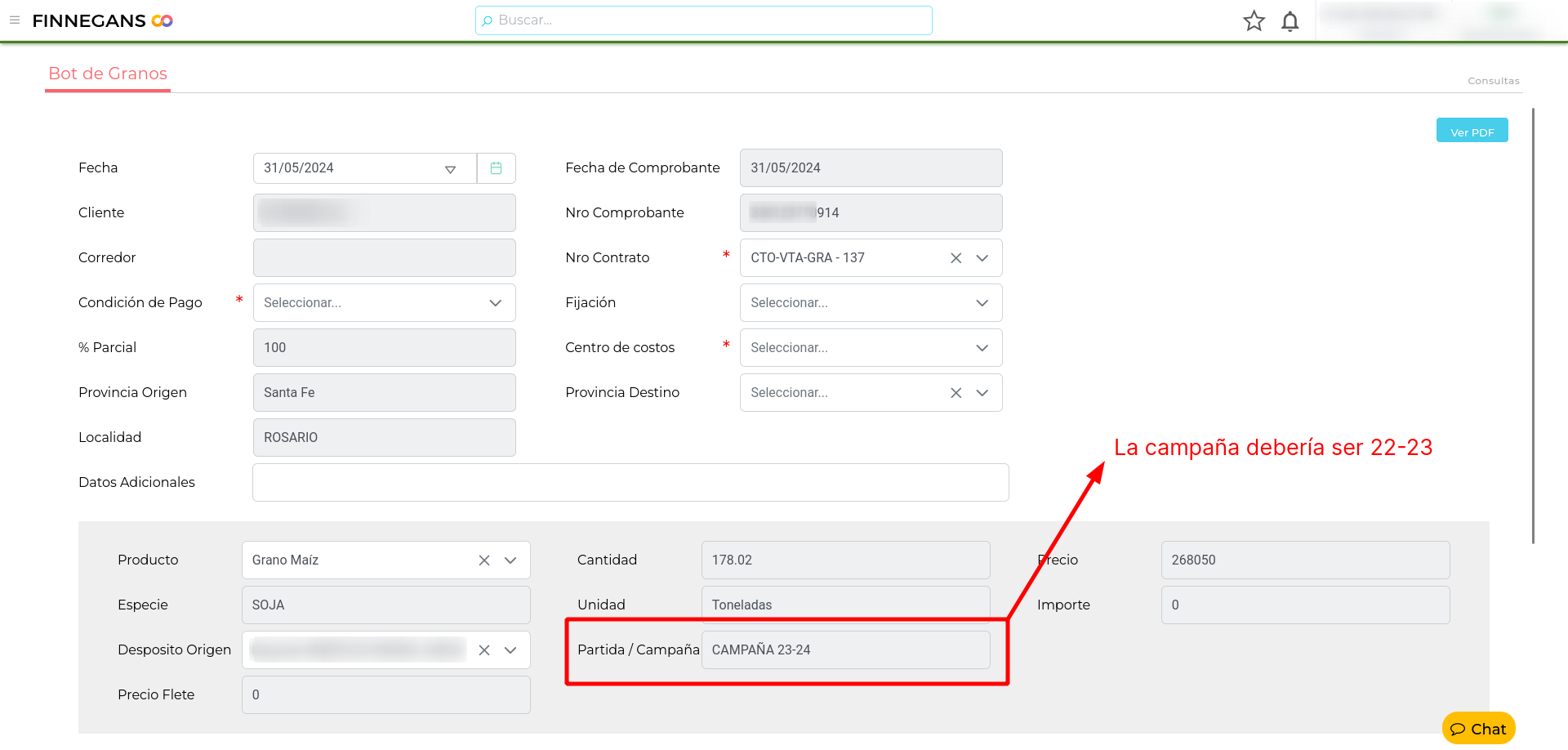Select the Bot de Granos tab
This screenshot has width=1568, height=750.
pyautogui.click(x=108, y=74)
